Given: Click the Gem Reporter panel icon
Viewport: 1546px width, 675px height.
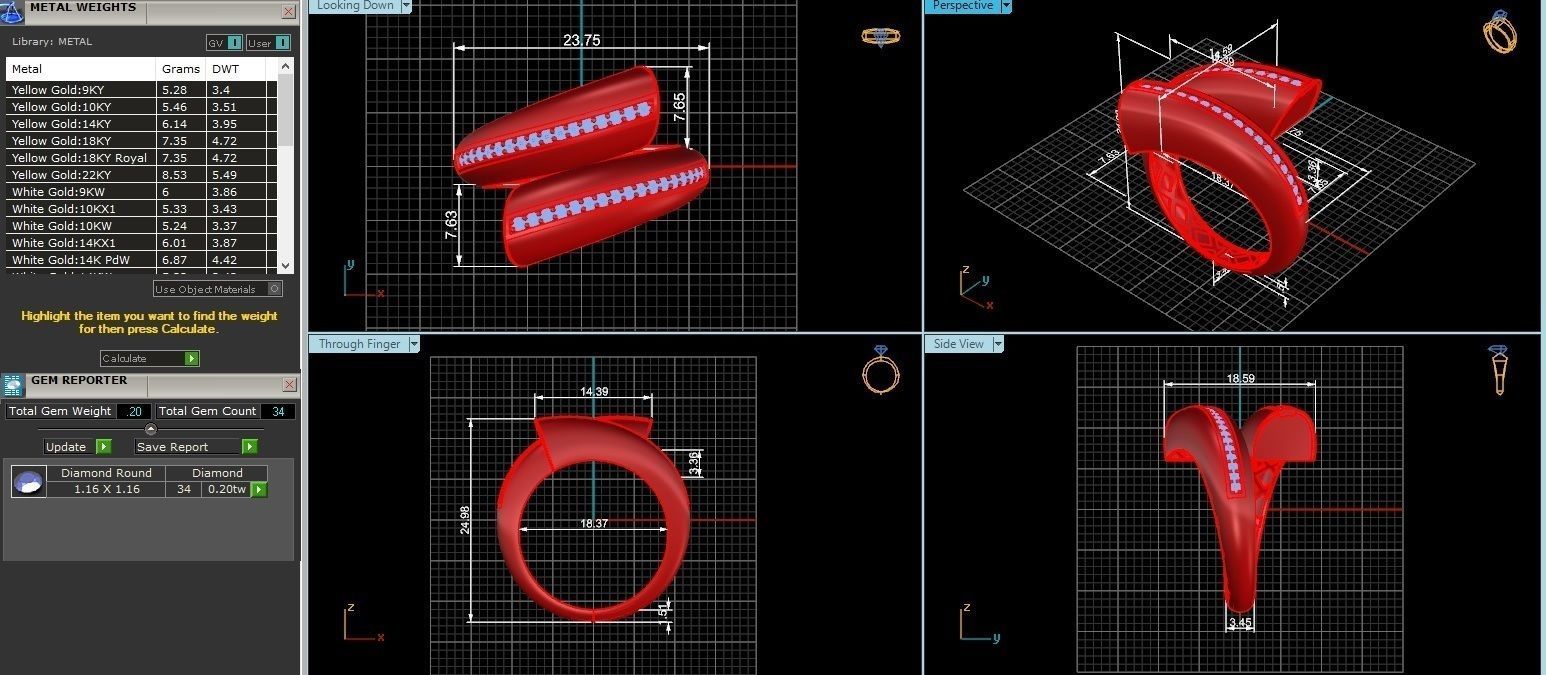Looking at the screenshot, I should coord(12,385).
